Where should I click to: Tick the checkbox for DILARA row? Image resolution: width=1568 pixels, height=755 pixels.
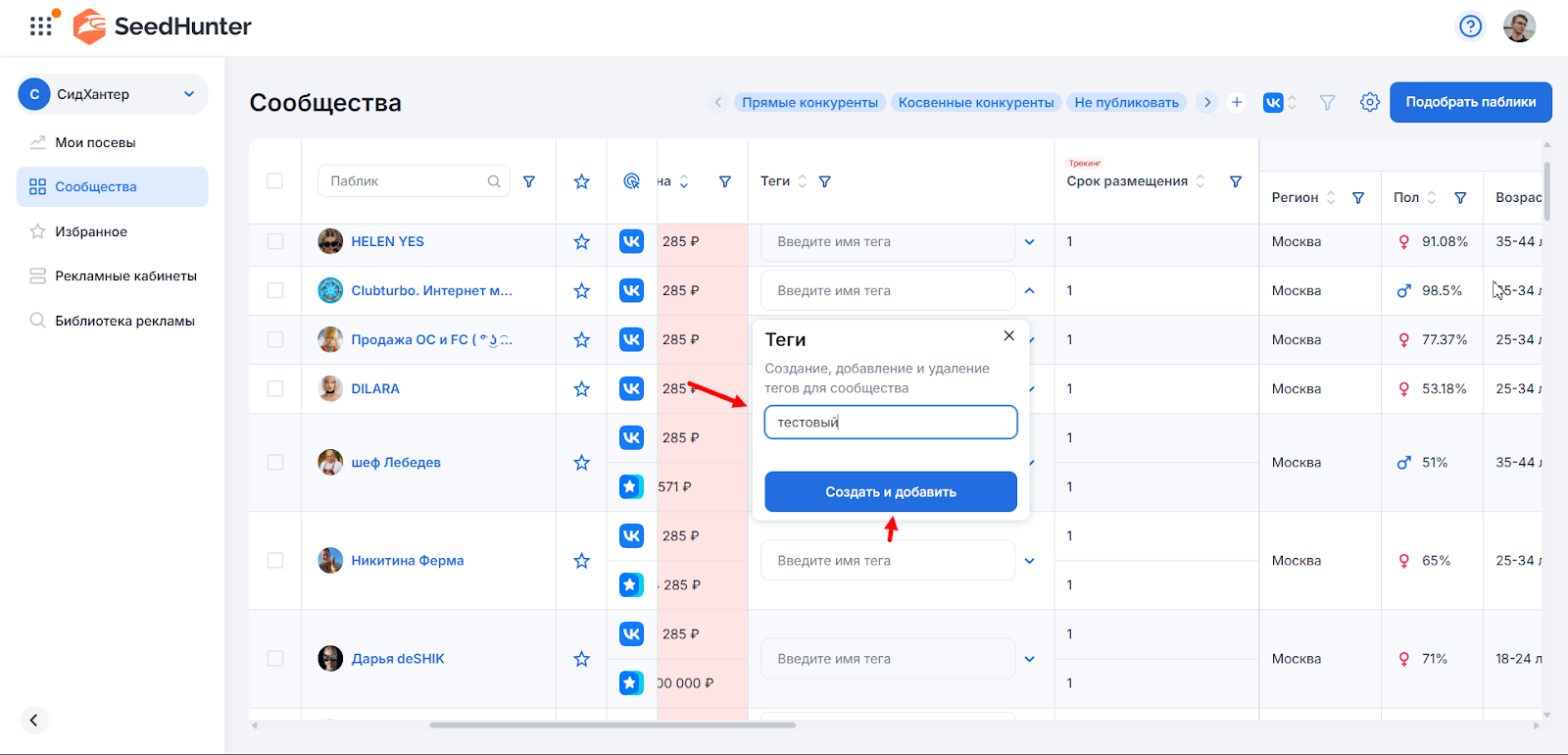point(275,389)
